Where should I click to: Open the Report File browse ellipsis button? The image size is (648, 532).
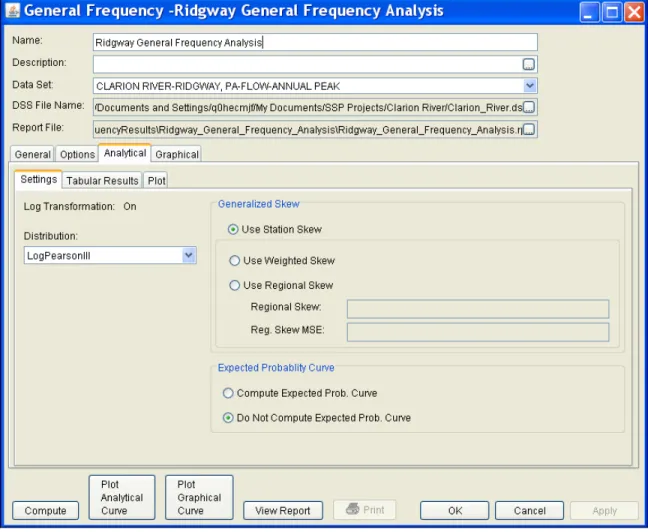tap(529, 129)
